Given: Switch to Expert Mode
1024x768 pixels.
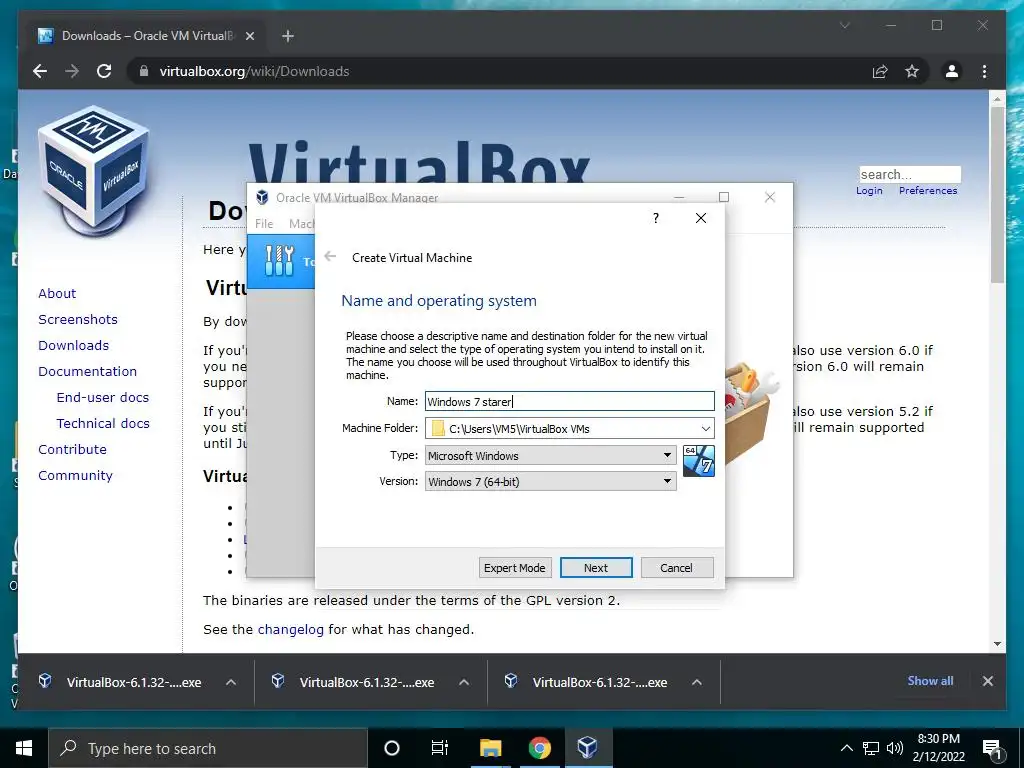Looking at the screenshot, I should [x=515, y=568].
